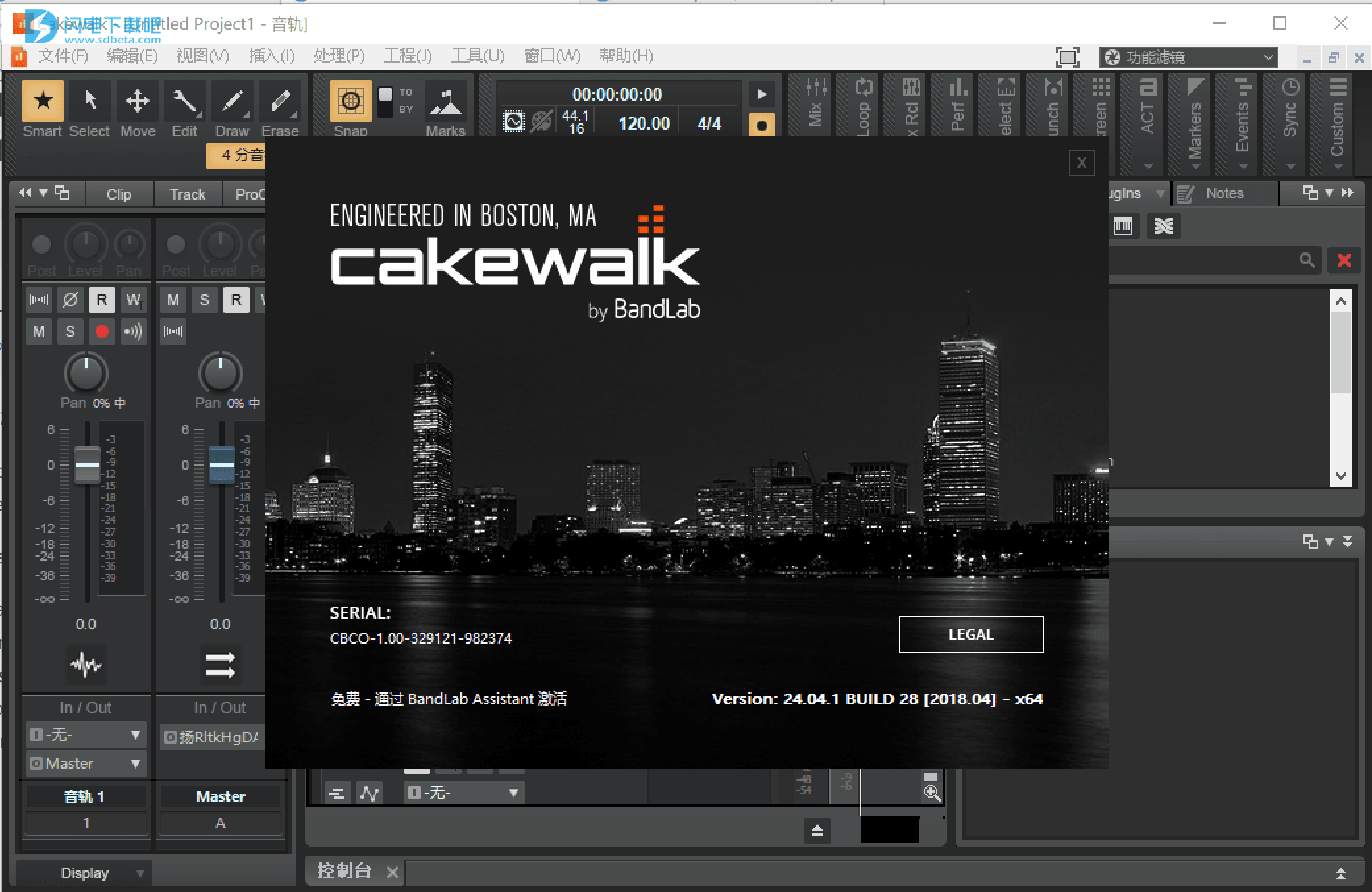Open the 工具(U) menu
This screenshot has height=892, width=1372.
[x=478, y=56]
